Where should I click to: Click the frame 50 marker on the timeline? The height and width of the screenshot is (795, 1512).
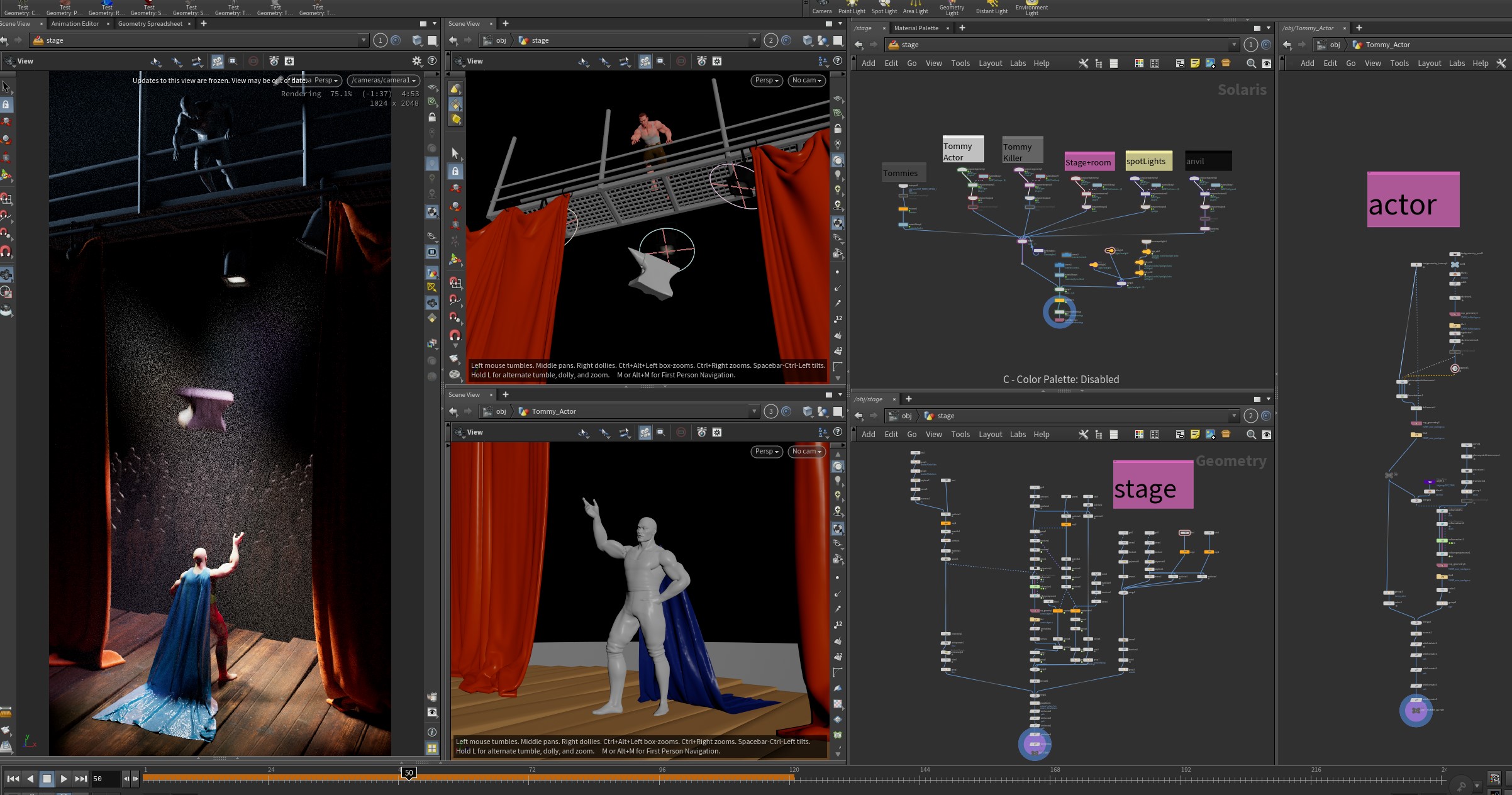[x=409, y=773]
